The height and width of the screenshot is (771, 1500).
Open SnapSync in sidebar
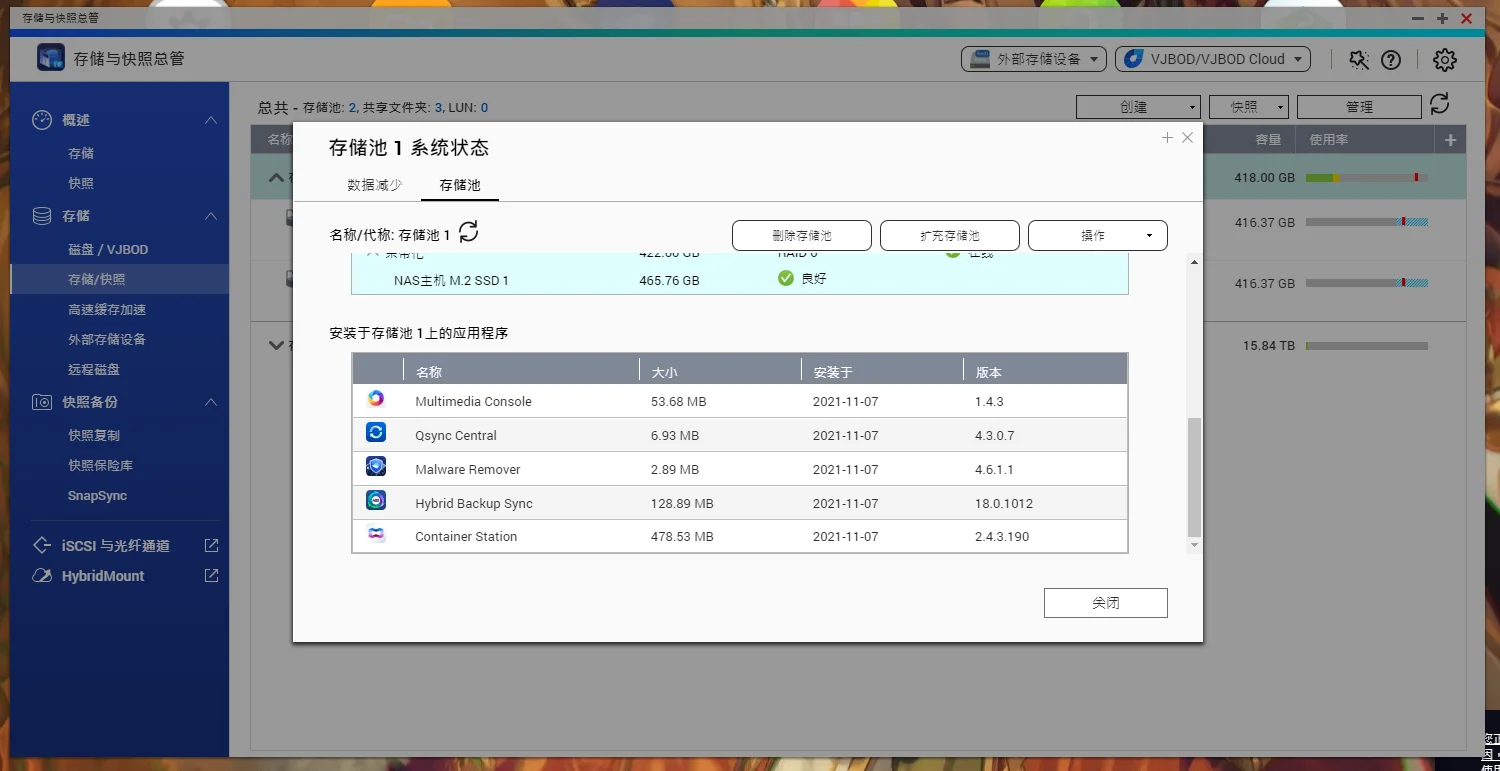(x=97, y=496)
